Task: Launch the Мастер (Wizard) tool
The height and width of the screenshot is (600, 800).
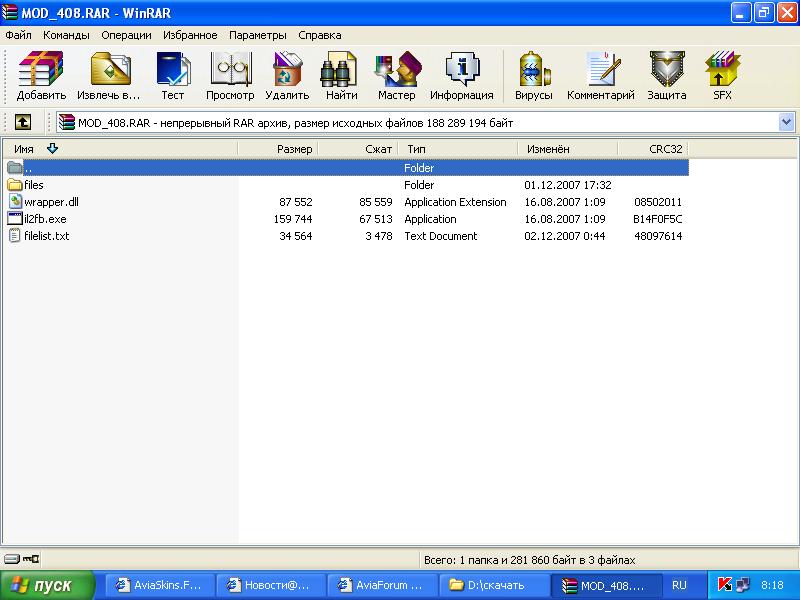Action: [396, 76]
